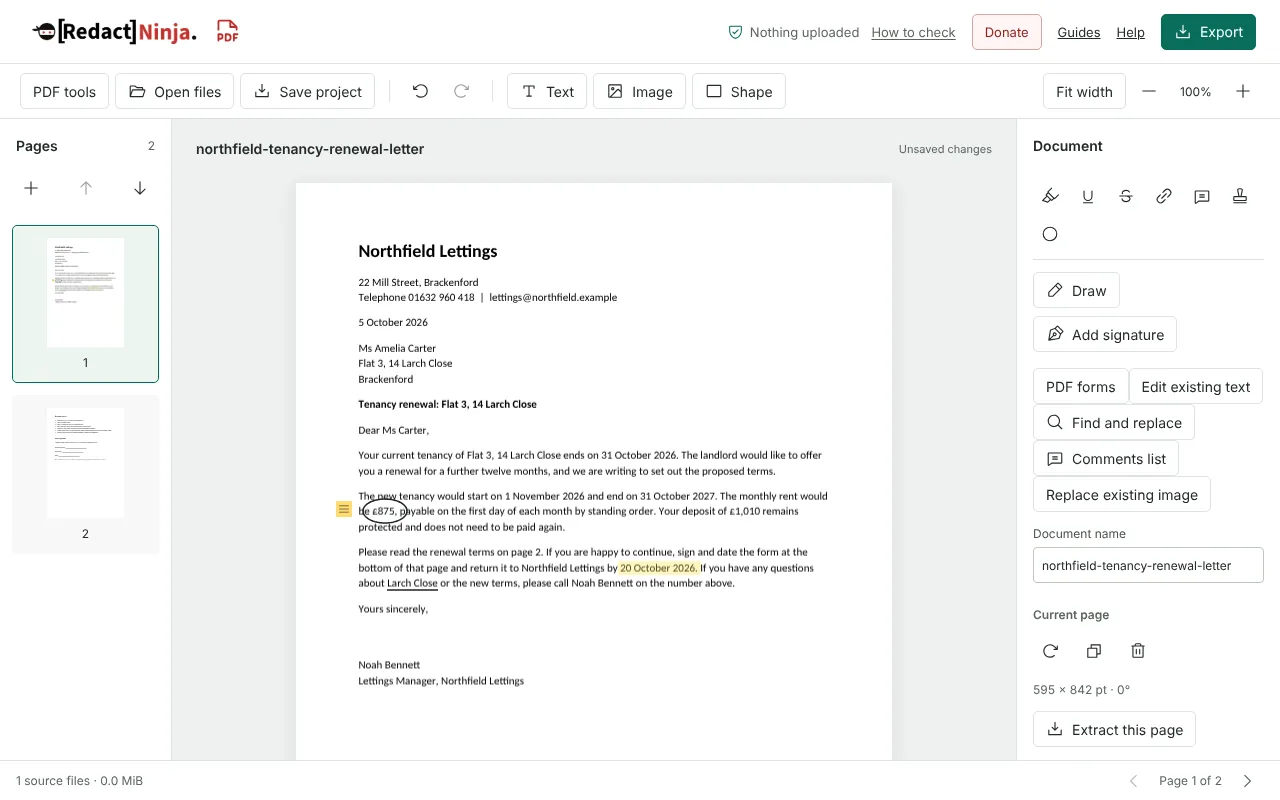Duplicate the current page
Viewport: 1280px width, 800px height.
click(1094, 651)
